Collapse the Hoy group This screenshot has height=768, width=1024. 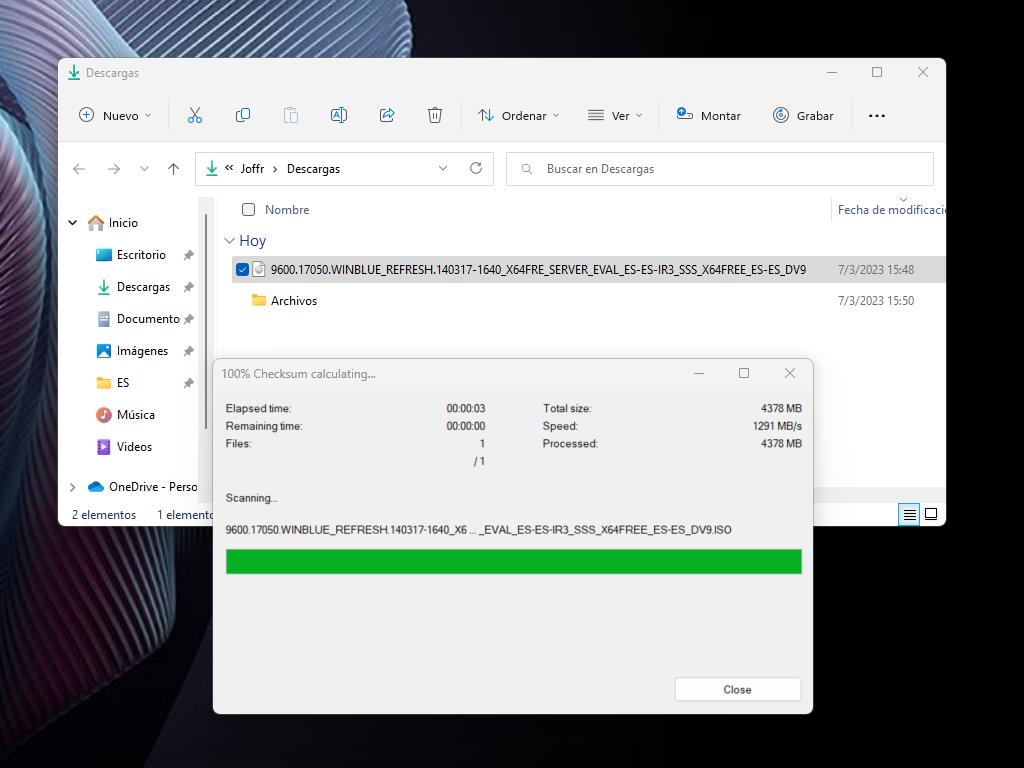(x=229, y=241)
